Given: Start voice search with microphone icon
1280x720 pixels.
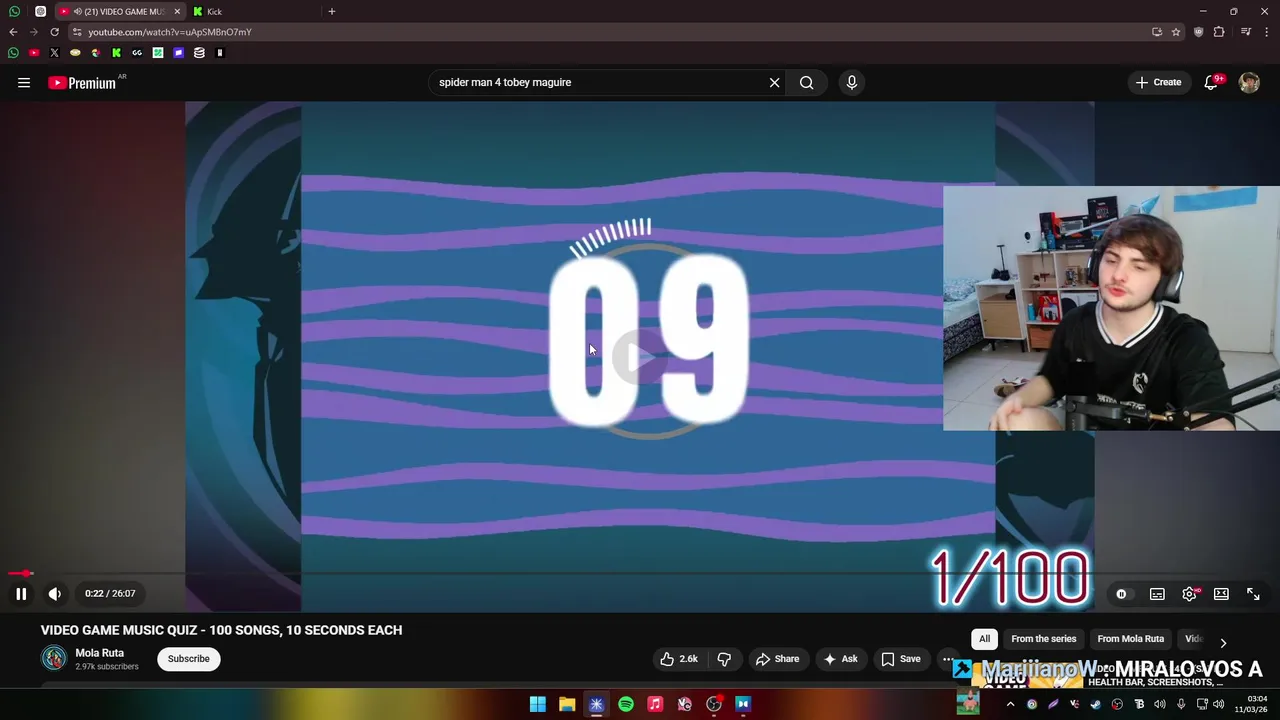Looking at the screenshot, I should click(851, 83).
